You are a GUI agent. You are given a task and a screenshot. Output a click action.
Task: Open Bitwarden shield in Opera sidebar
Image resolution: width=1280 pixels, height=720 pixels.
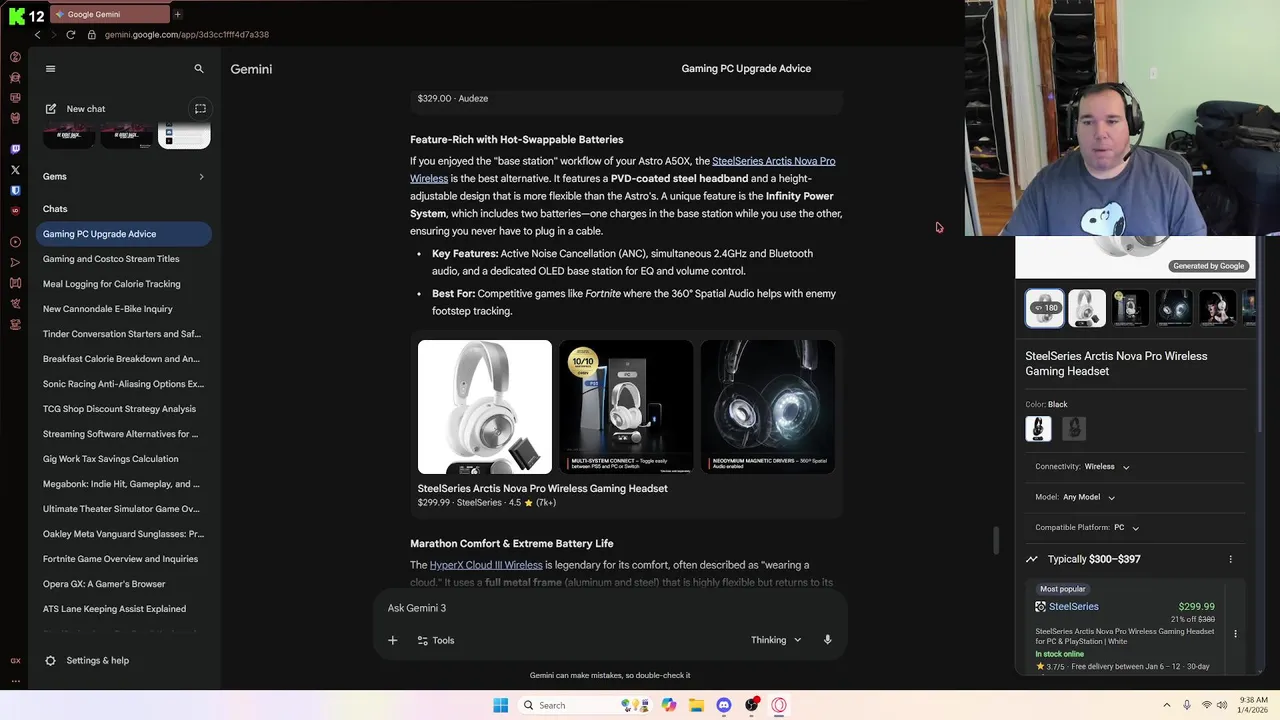click(x=15, y=190)
